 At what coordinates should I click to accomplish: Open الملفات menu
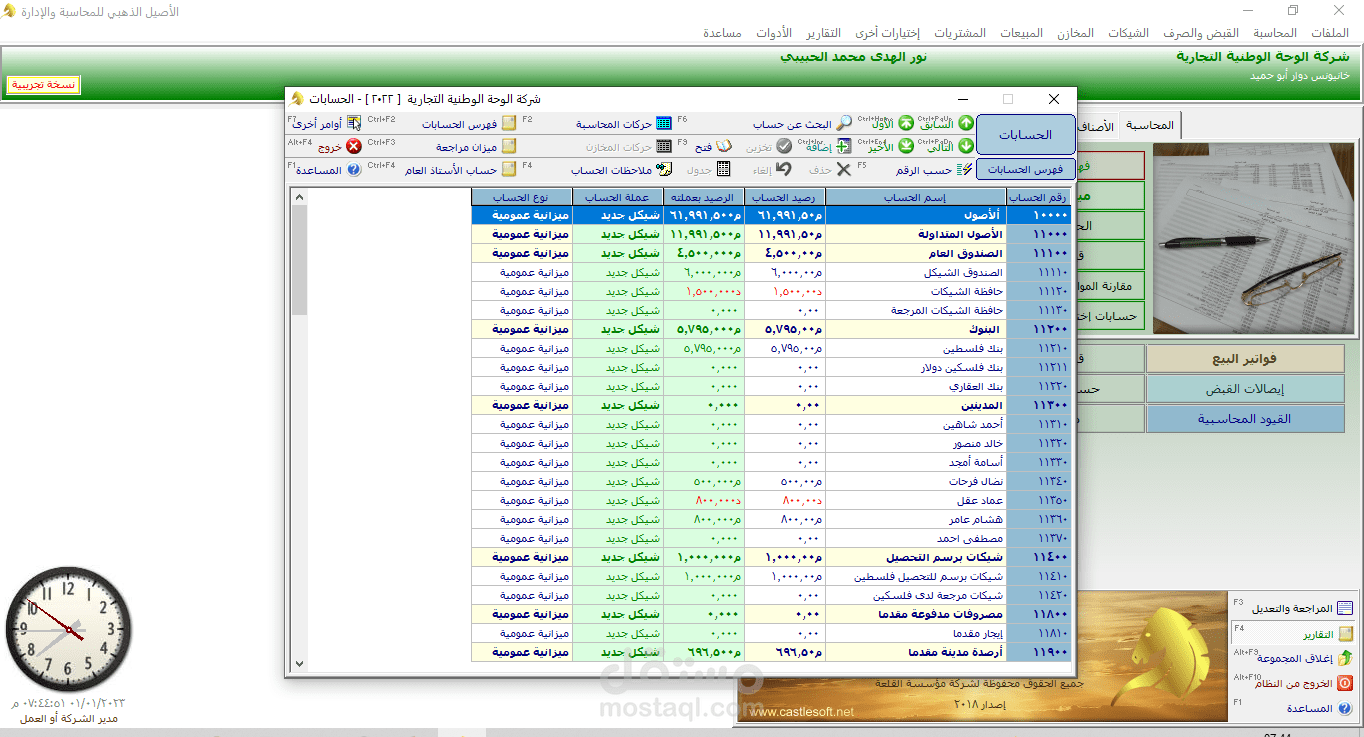coord(1330,33)
